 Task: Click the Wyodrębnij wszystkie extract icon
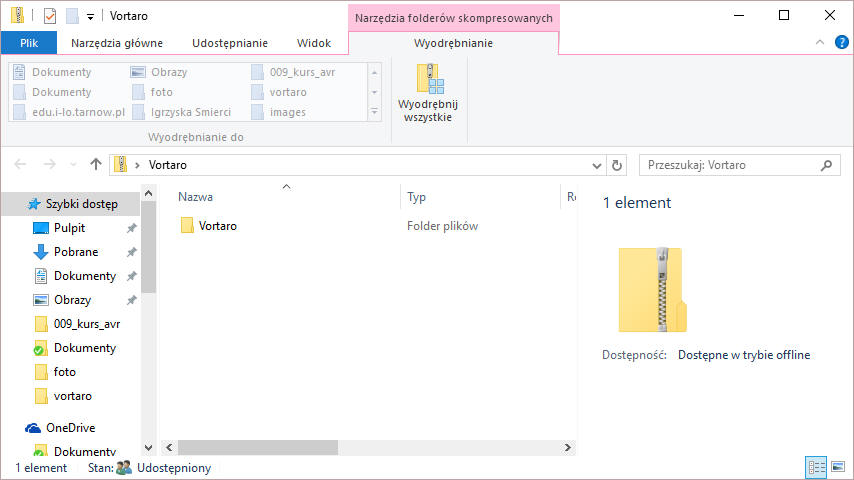(x=429, y=80)
